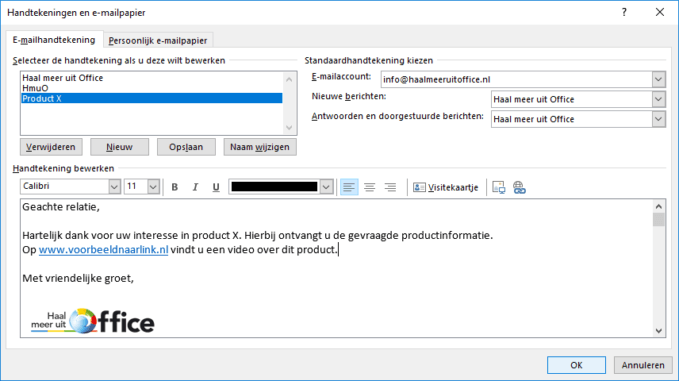
Task: Click the insert hyperlink icon
Action: pos(519,187)
